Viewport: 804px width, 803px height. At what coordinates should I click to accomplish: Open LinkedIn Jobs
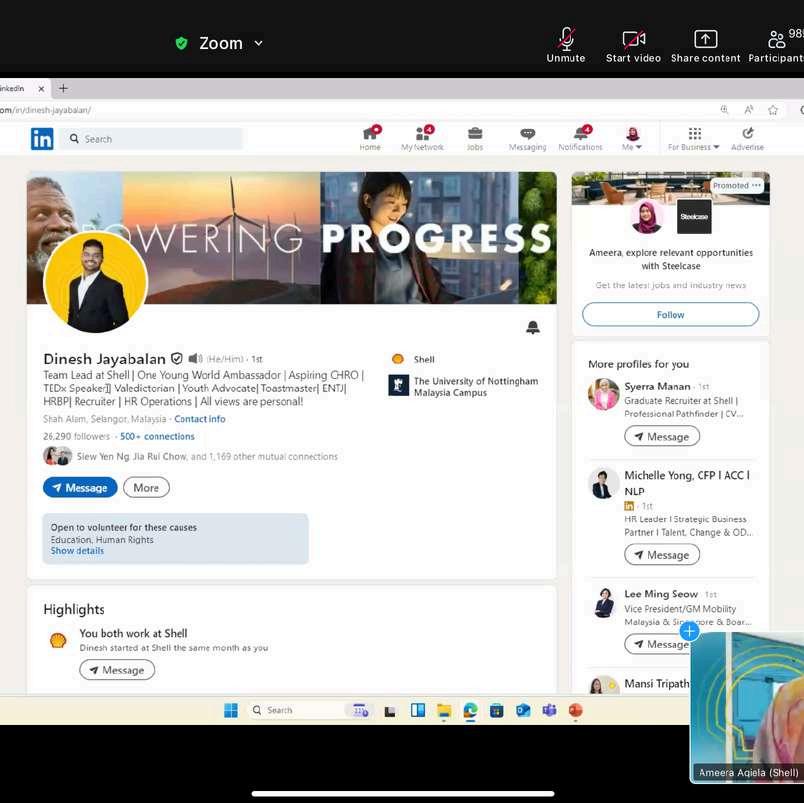click(475, 138)
